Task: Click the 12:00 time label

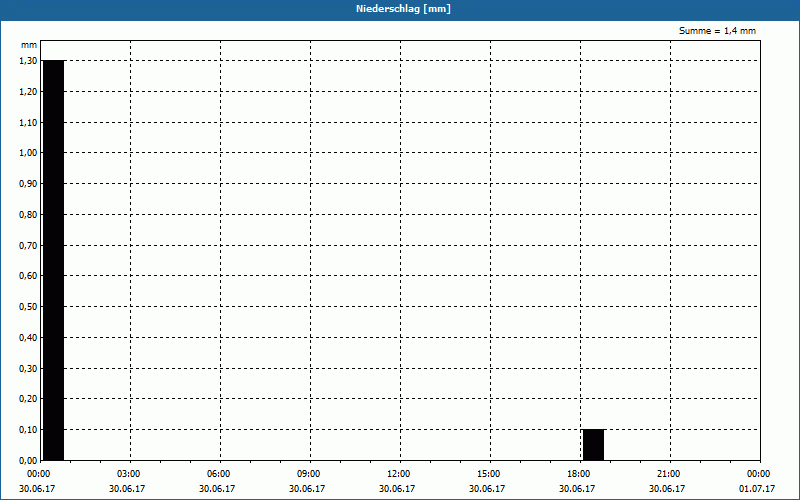Action: 398,474
